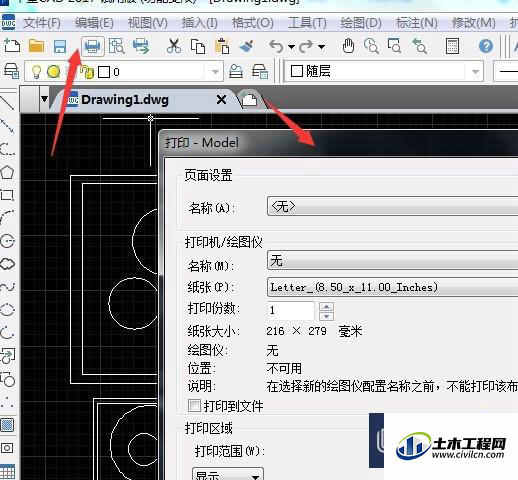Toggle layer 0 freeze sun icon
The image size is (518, 480).
tap(53, 71)
